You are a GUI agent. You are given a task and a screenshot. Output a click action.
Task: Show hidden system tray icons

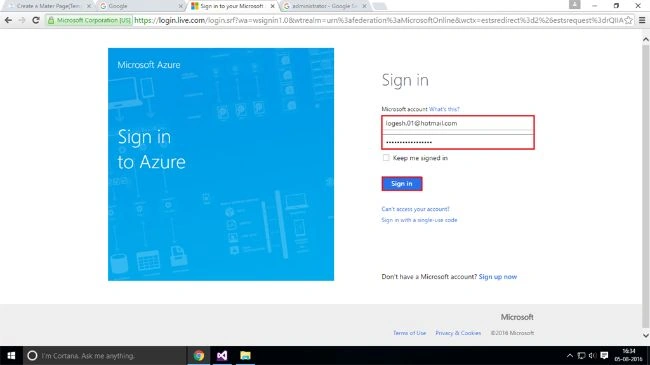[x=570, y=355]
